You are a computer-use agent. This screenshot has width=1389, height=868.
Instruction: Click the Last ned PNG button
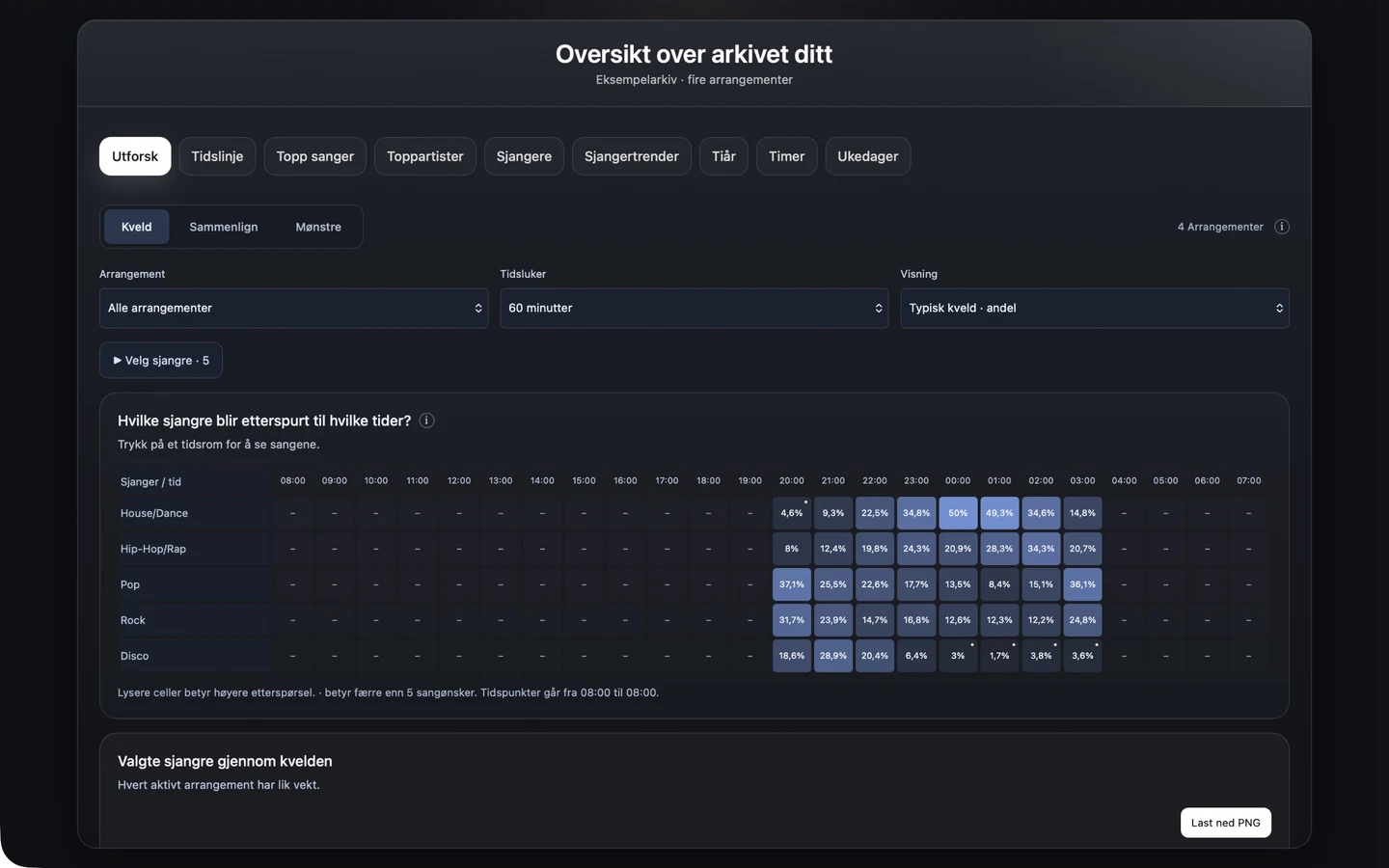pos(1226,823)
